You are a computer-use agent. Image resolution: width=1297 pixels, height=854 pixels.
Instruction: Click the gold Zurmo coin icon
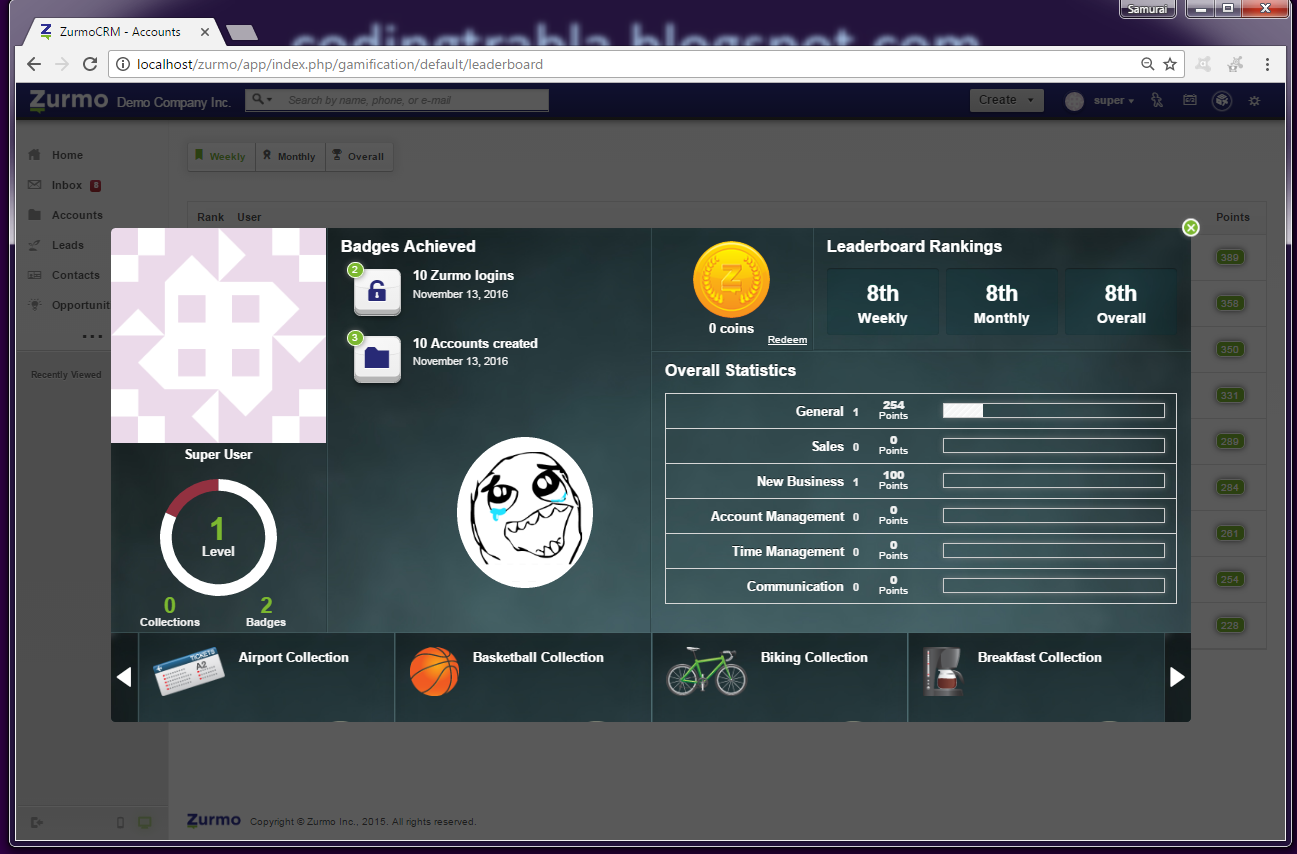pyautogui.click(x=731, y=280)
